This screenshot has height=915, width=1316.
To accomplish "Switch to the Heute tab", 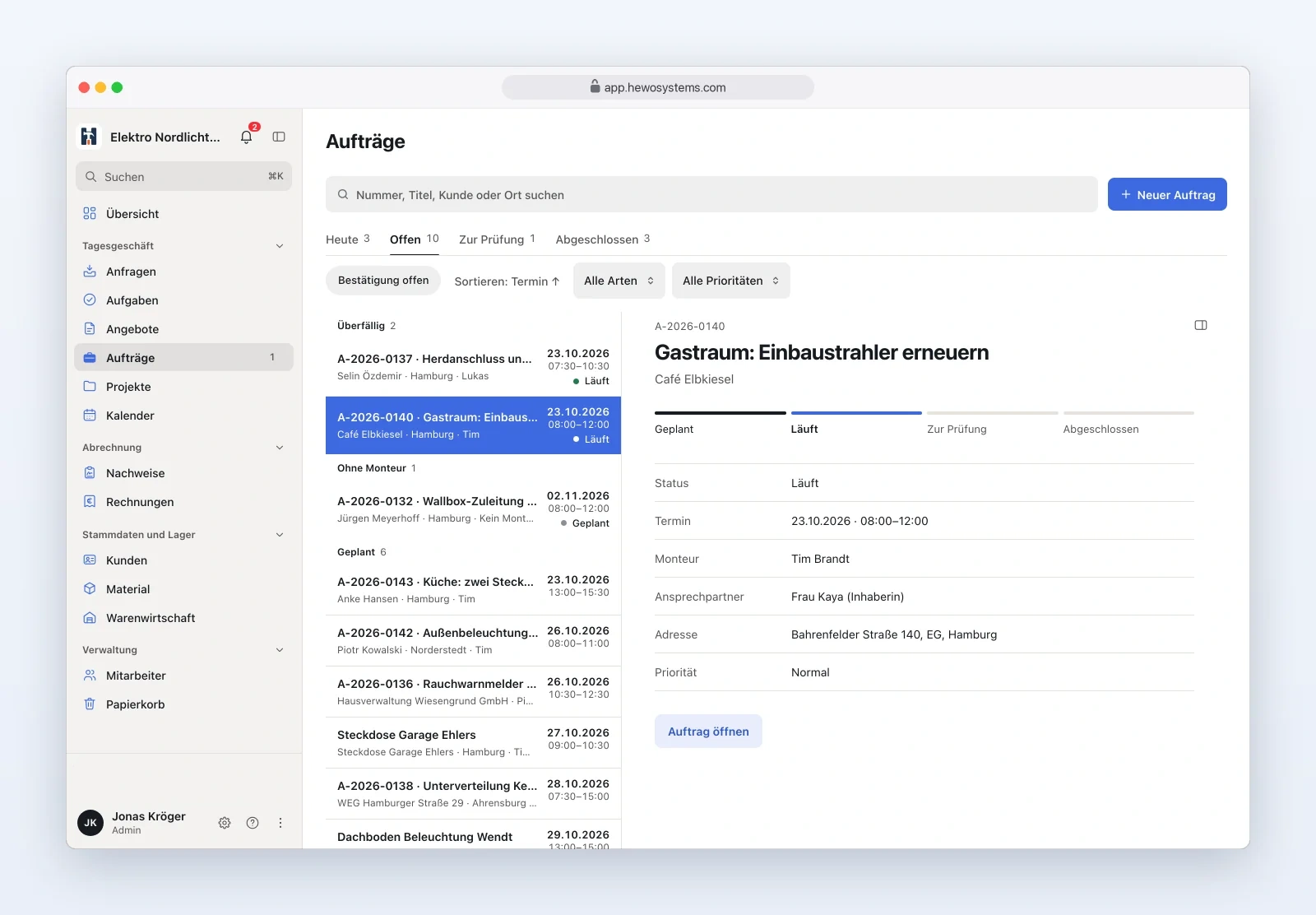I will pyautogui.click(x=348, y=239).
